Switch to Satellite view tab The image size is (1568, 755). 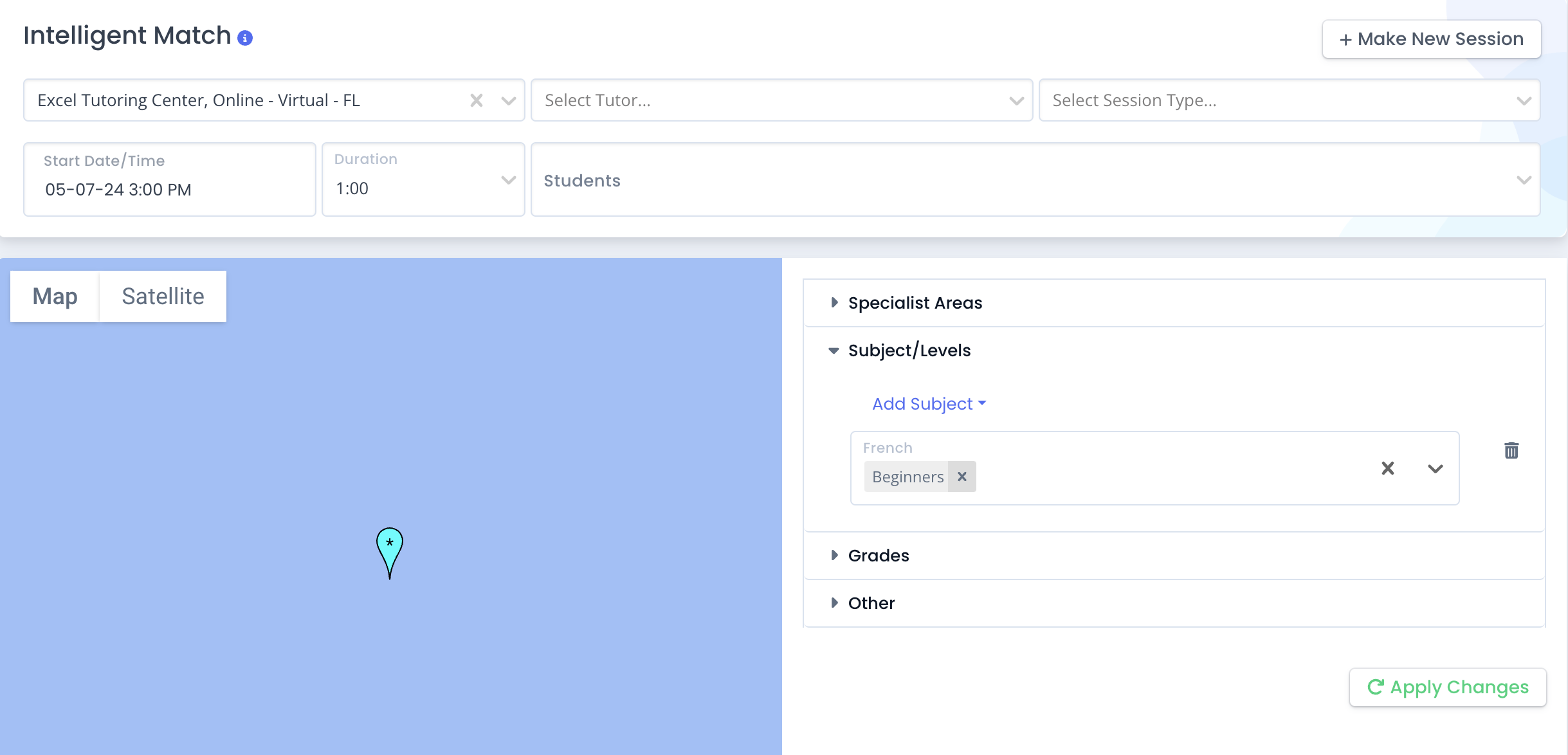click(163, 296)
